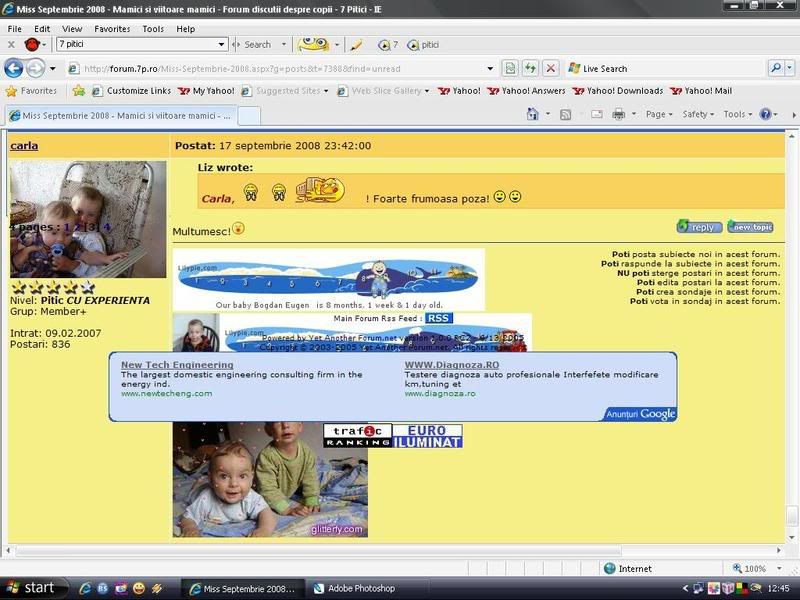Screen dimensions: 800x600
Task: Open the red monkey icon dropdown arrow
Action: (x=44, y=45)
